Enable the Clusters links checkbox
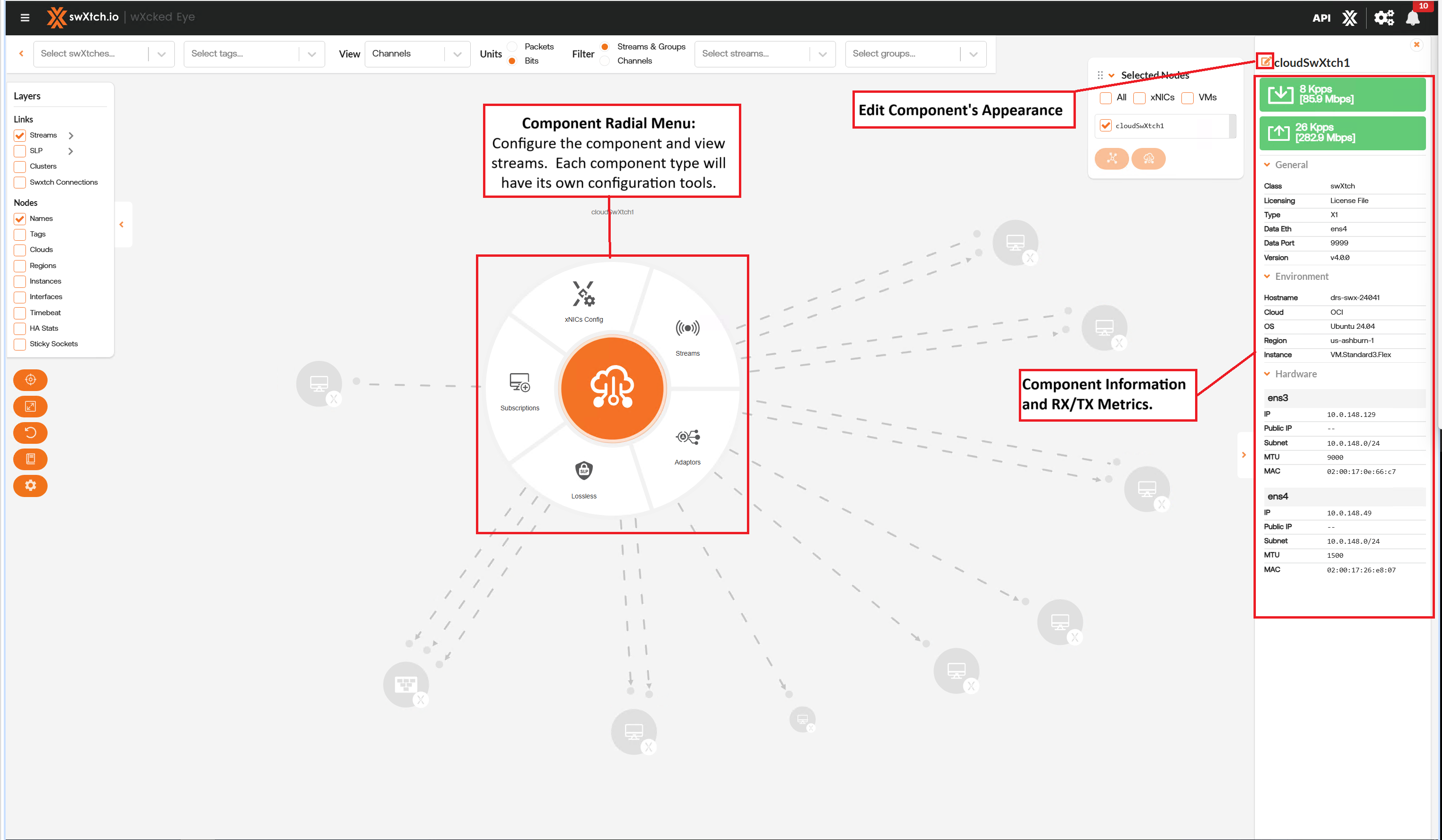The width and height of the screenshot is (1442, 840). 20,166
